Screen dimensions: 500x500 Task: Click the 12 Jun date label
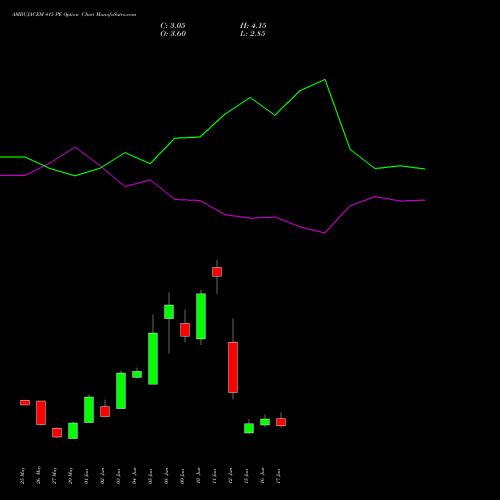click(x=230, y=476)
